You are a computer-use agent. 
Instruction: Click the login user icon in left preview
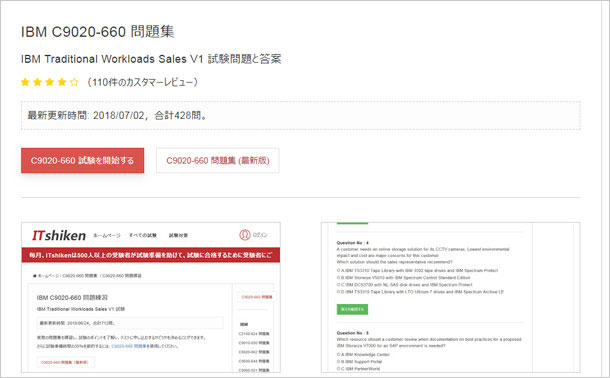point(245,235)
